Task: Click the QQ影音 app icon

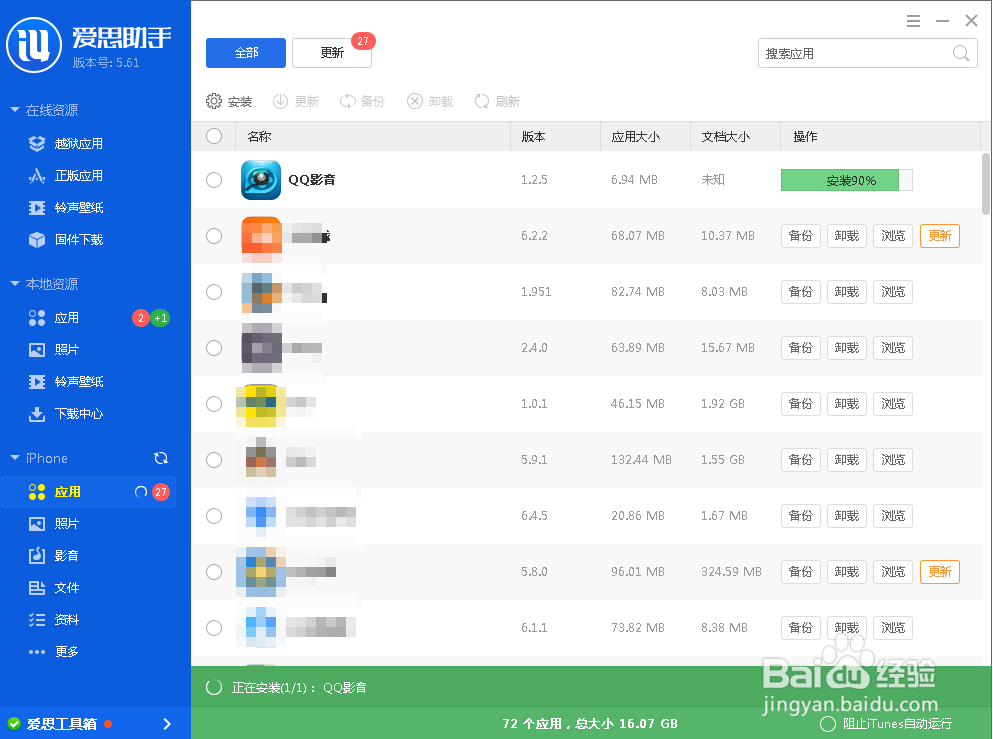Action: (261, 180)
